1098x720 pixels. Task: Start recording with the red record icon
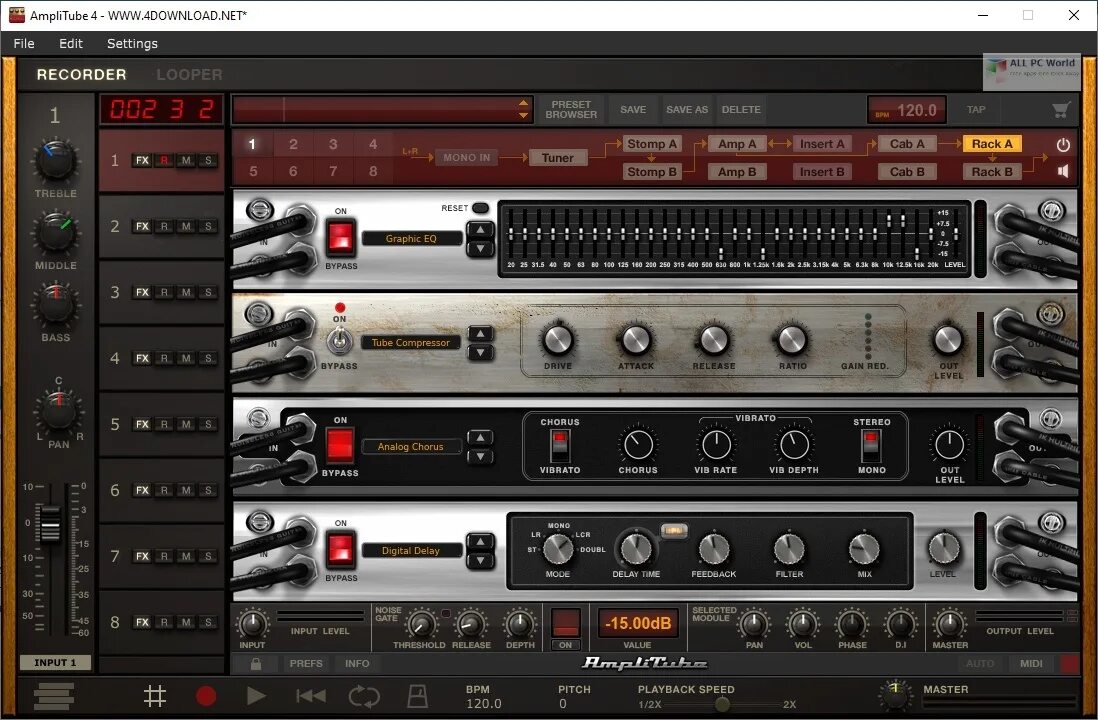click(205, 696)
